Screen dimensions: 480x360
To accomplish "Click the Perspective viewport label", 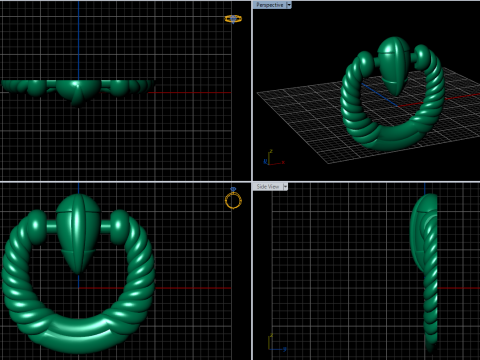I will [x=270, y=5].
